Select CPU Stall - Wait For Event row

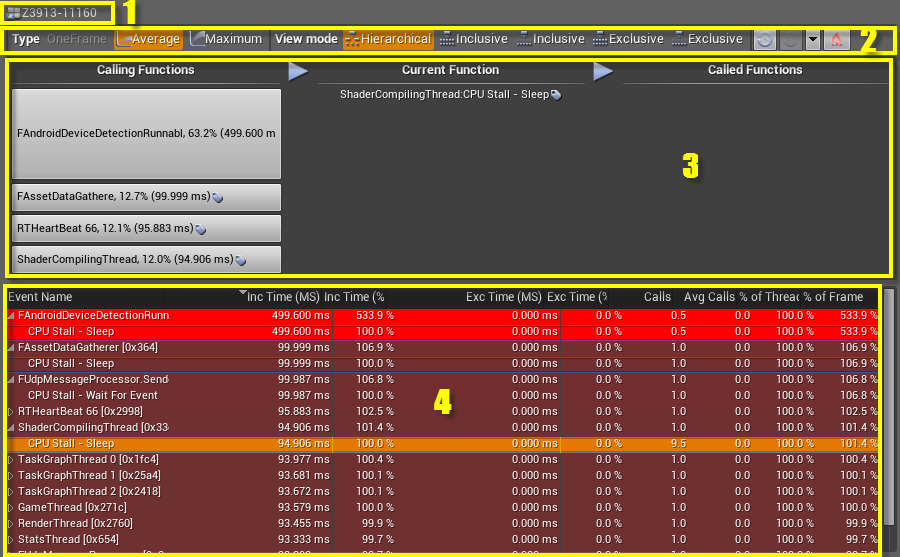pyautogui.click(x=443, y=396)
